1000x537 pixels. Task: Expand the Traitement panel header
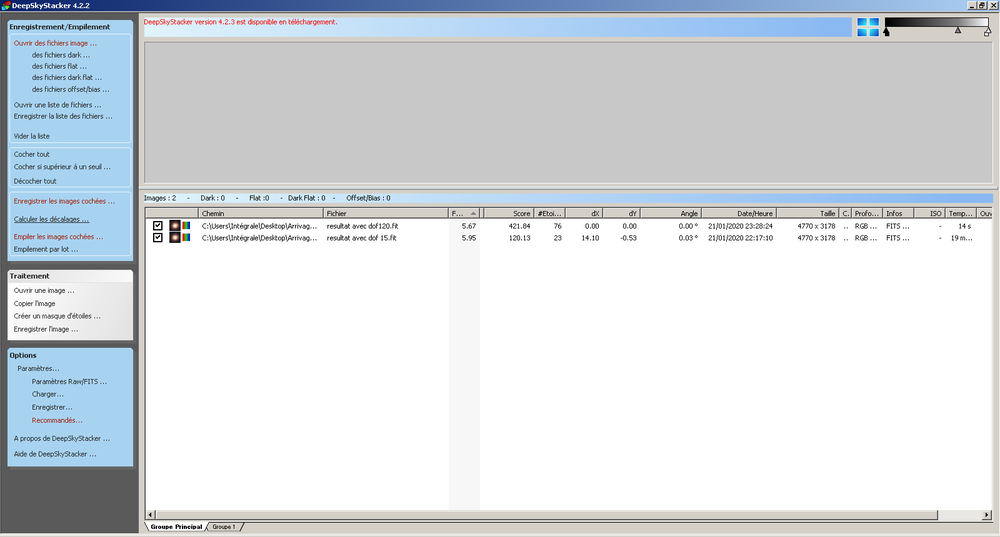click(70, 276)
